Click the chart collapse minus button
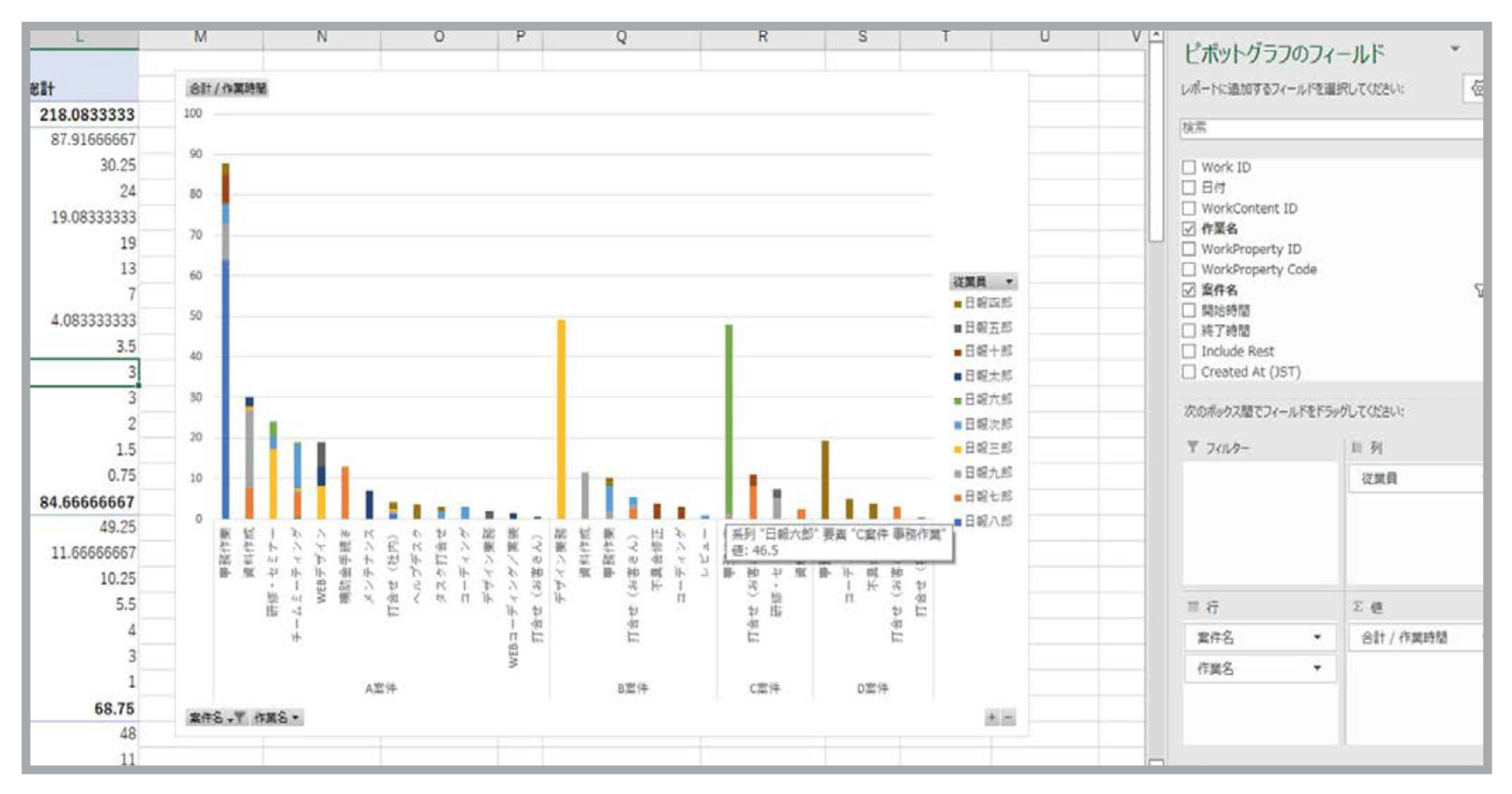Screen dimensions: 1512x794 (1009, 717)
